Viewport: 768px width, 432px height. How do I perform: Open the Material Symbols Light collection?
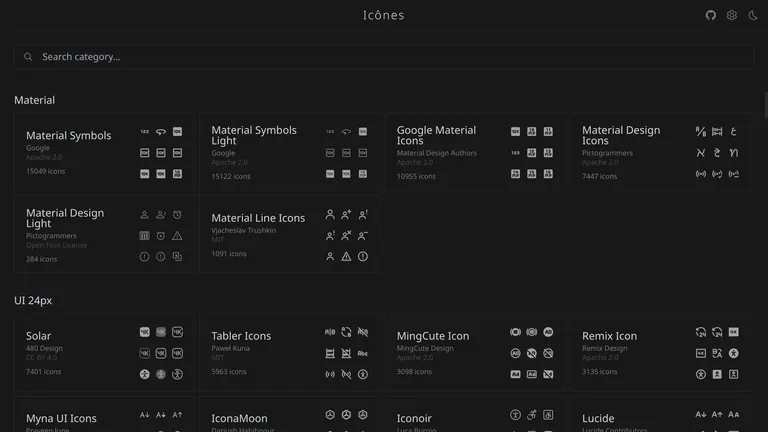290,152
